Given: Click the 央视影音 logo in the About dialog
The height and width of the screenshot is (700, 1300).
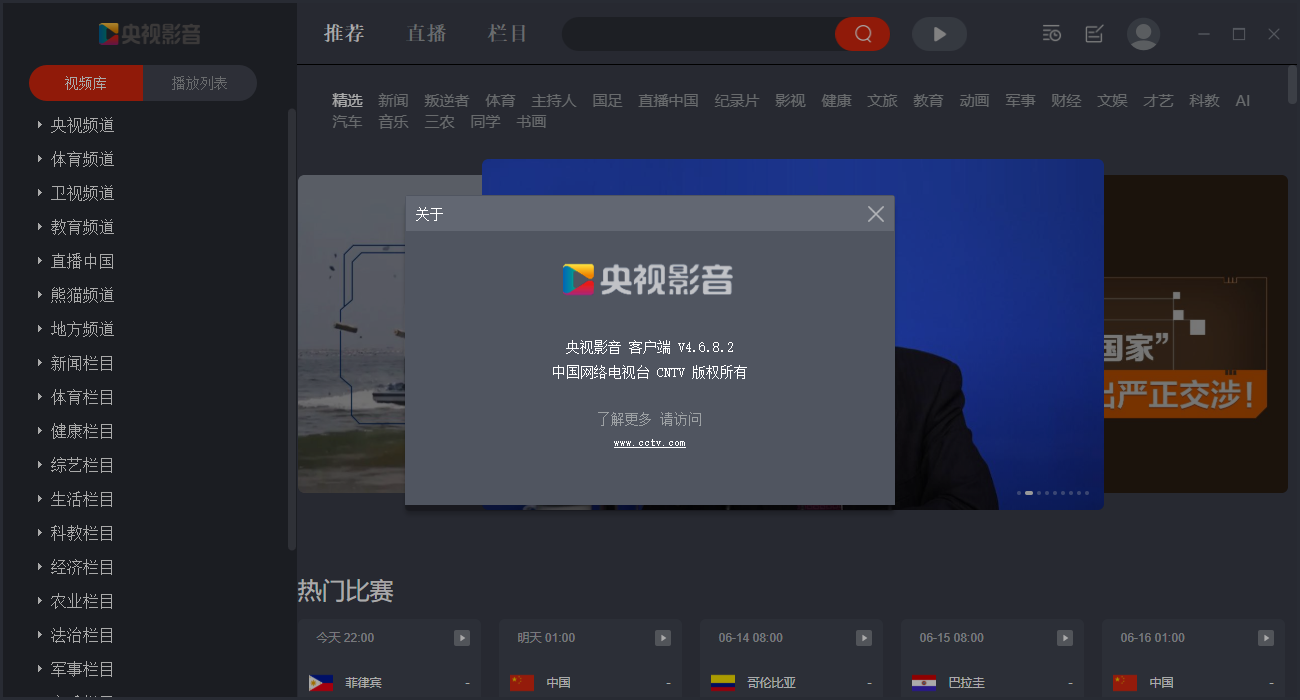Looking at the screenshot, I should coord(649,281).
